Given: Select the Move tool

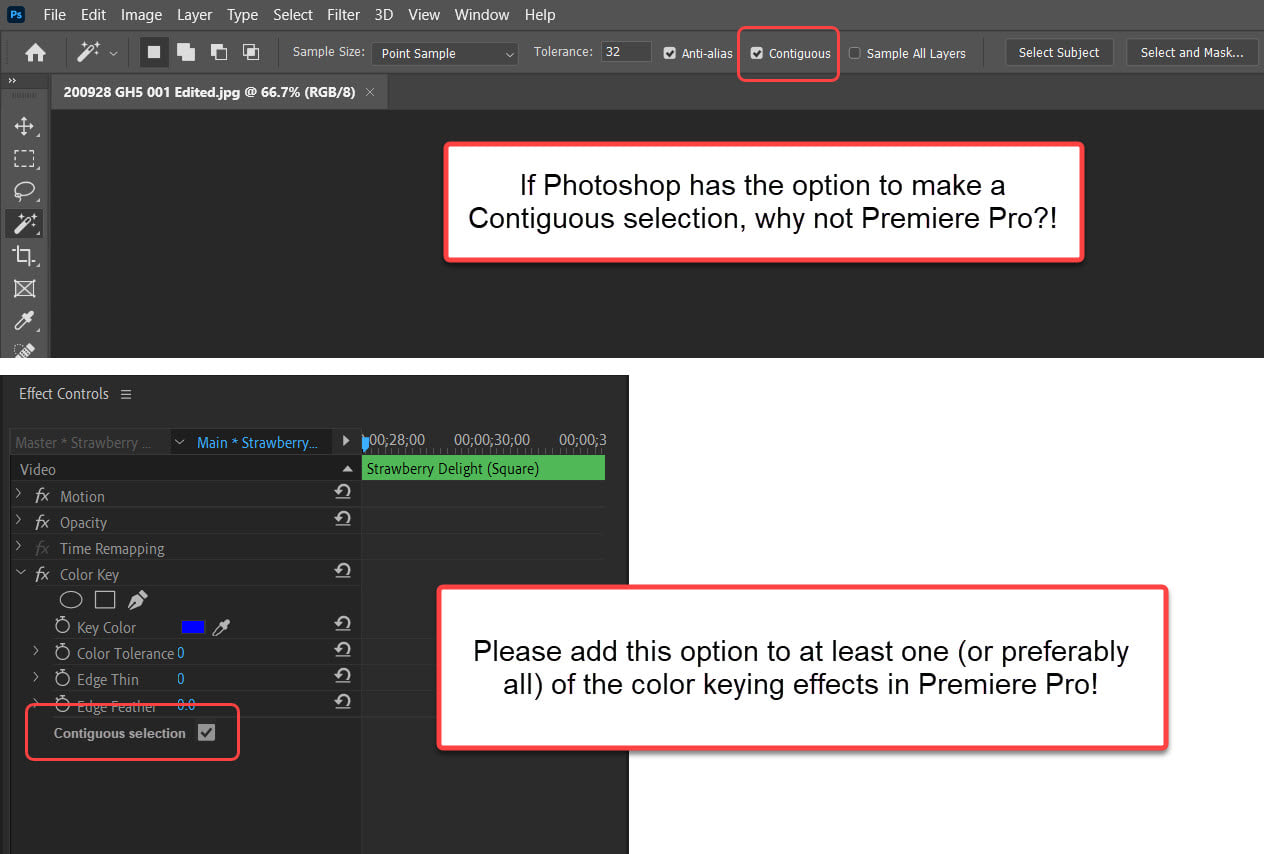Looking at the screenshot, I should click(x=25, y=126).
